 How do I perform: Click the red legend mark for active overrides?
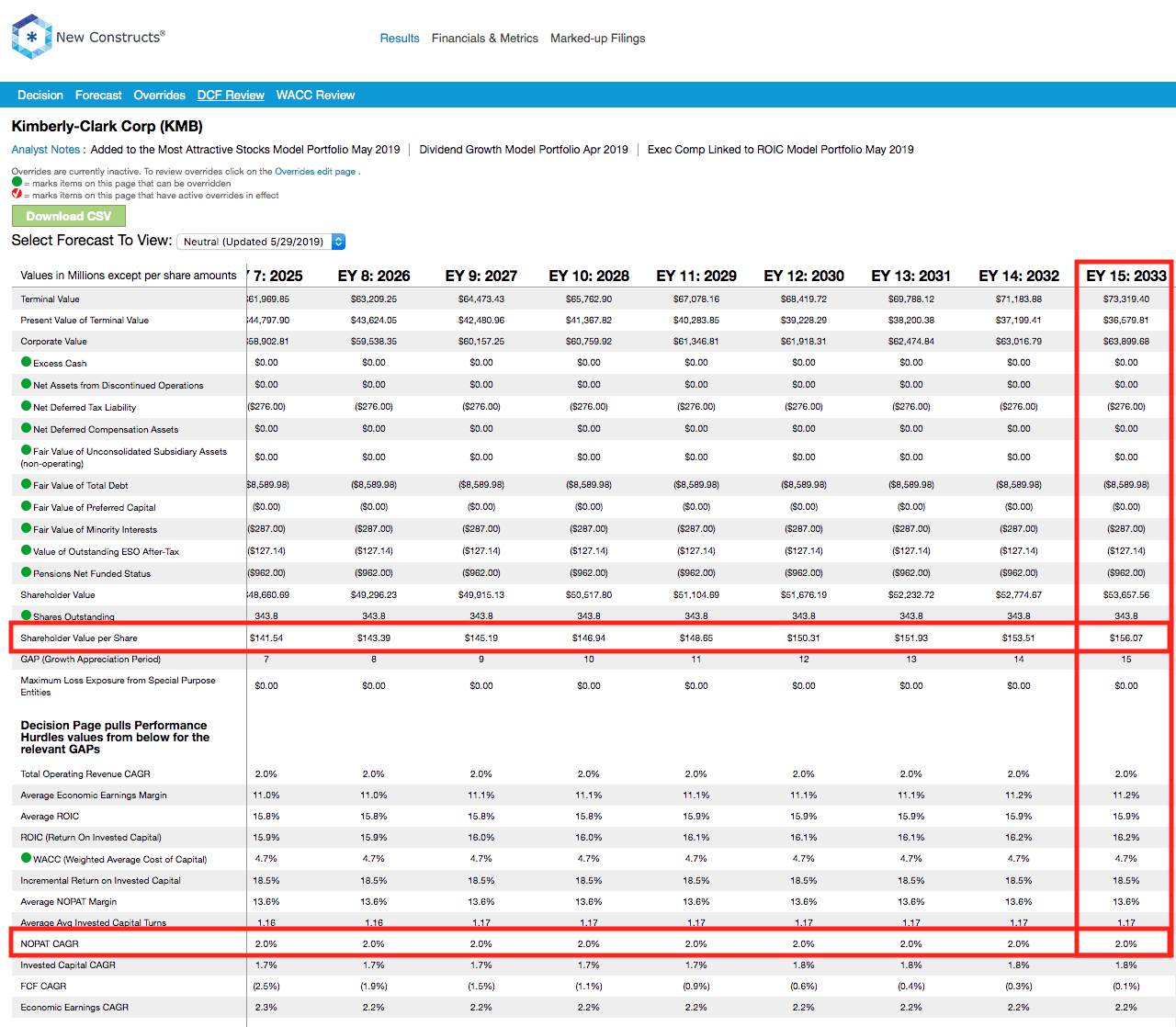17,194
